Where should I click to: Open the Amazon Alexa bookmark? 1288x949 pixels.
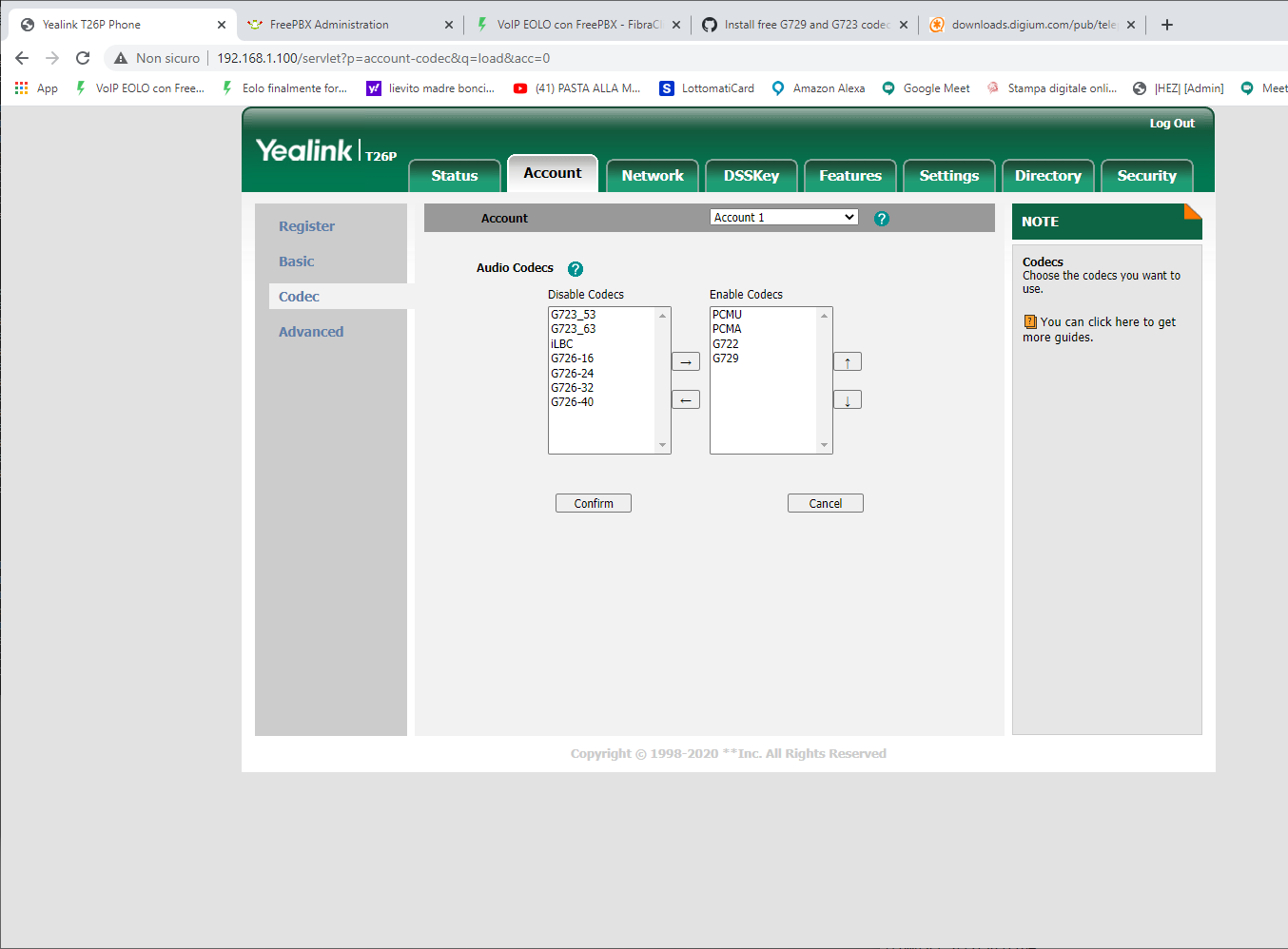click(x=818, y=87)
